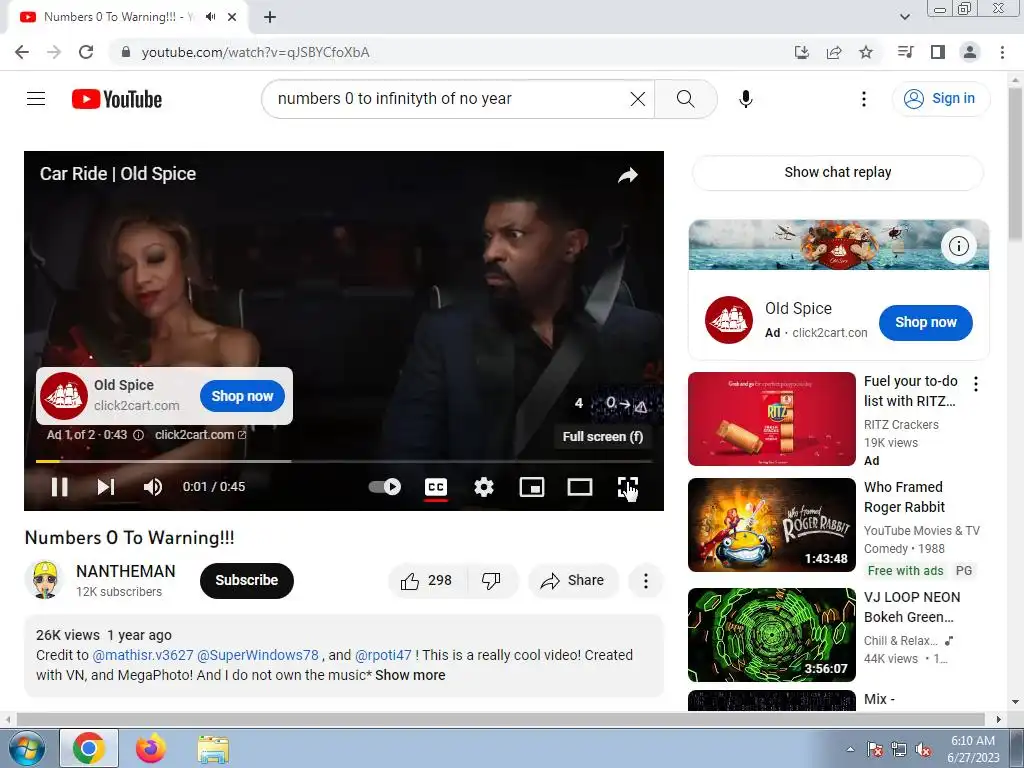
Task: Toggle closed captions CC button
Action: tap(436, 487)
